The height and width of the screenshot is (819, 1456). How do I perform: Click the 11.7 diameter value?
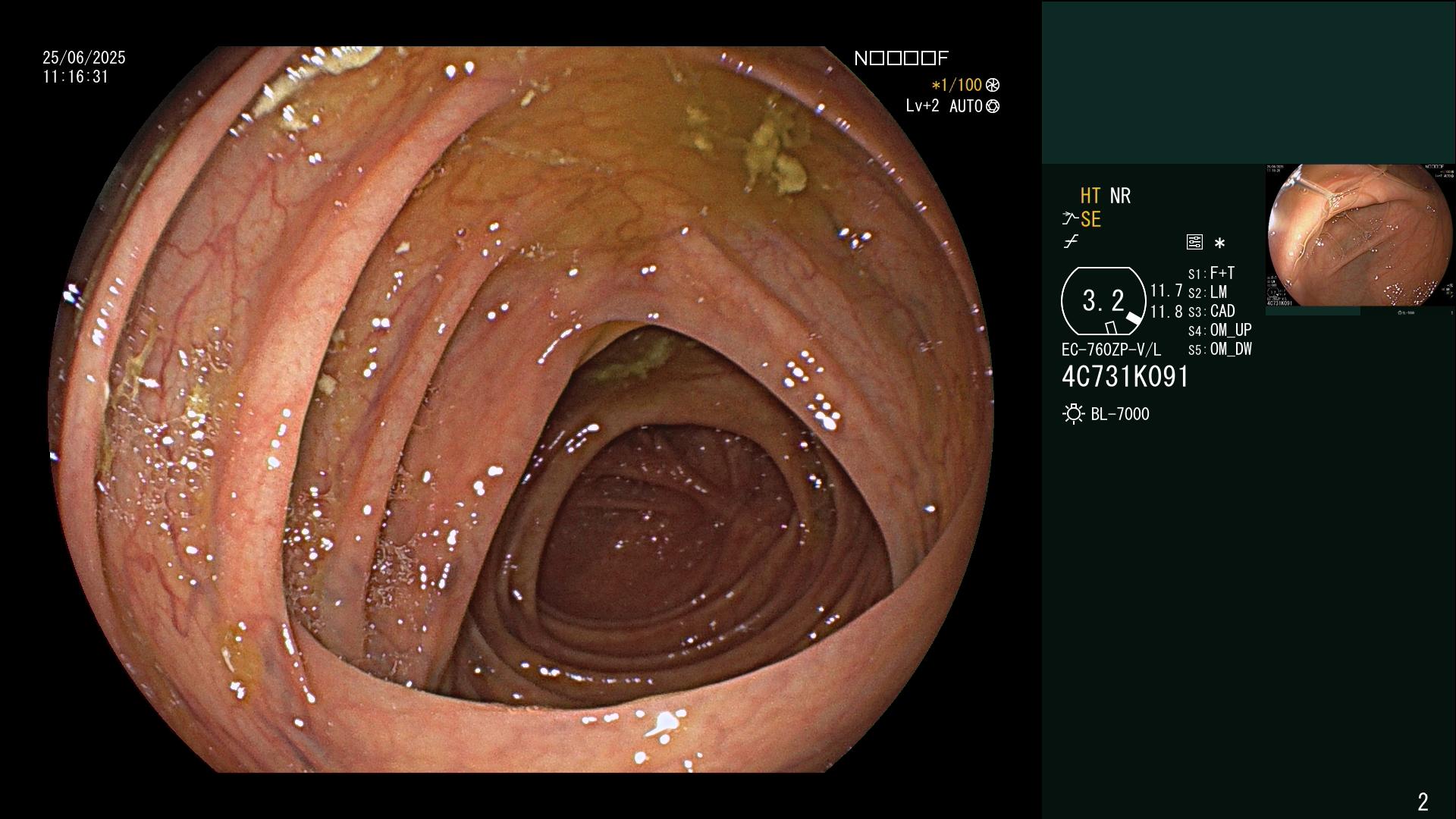[1166, 291]
